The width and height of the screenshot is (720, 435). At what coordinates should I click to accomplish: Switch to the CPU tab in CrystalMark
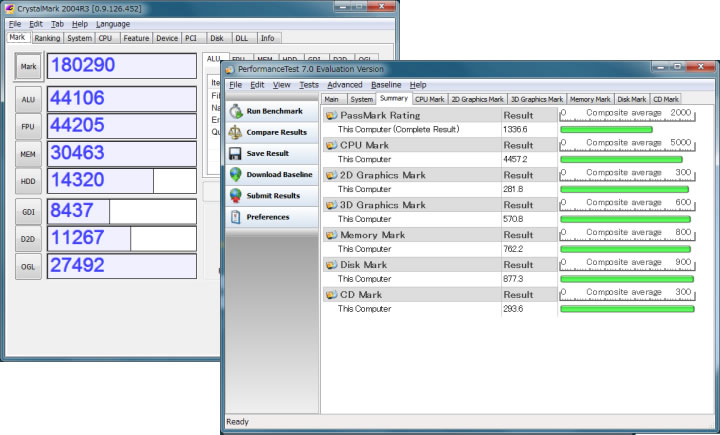[x=105, y=38]
